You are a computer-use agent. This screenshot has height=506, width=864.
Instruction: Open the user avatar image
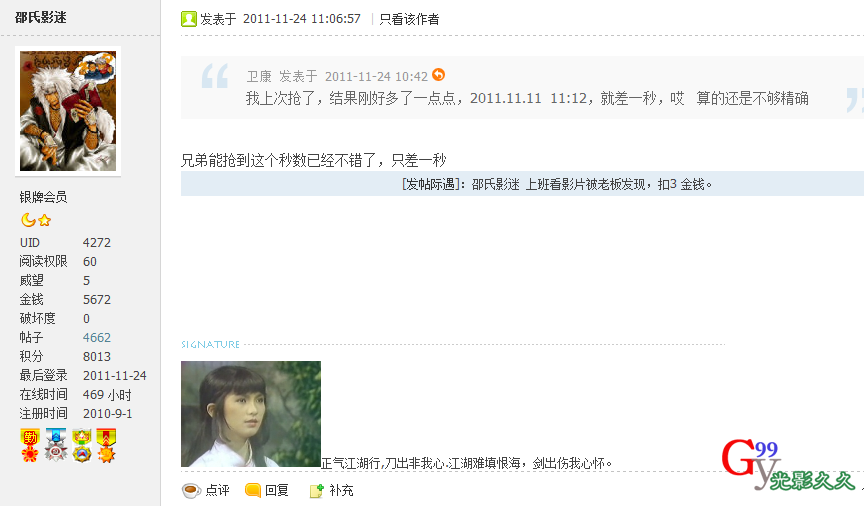(68, 111)
